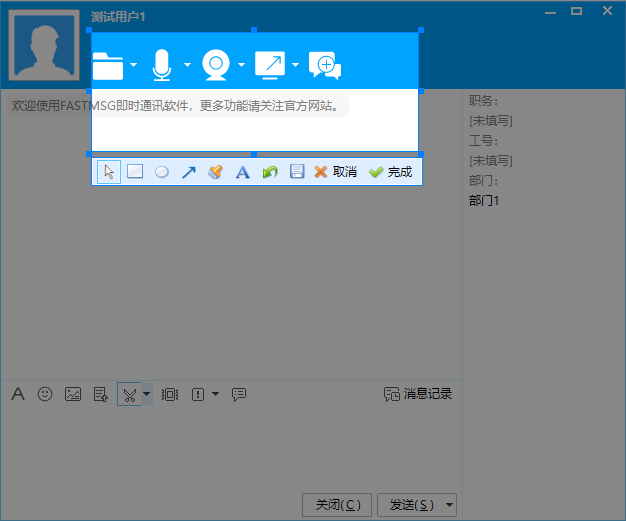Send a file document icon
This screenshot has height=521, width=626.
pyautogui.click(x=101, y=394)
